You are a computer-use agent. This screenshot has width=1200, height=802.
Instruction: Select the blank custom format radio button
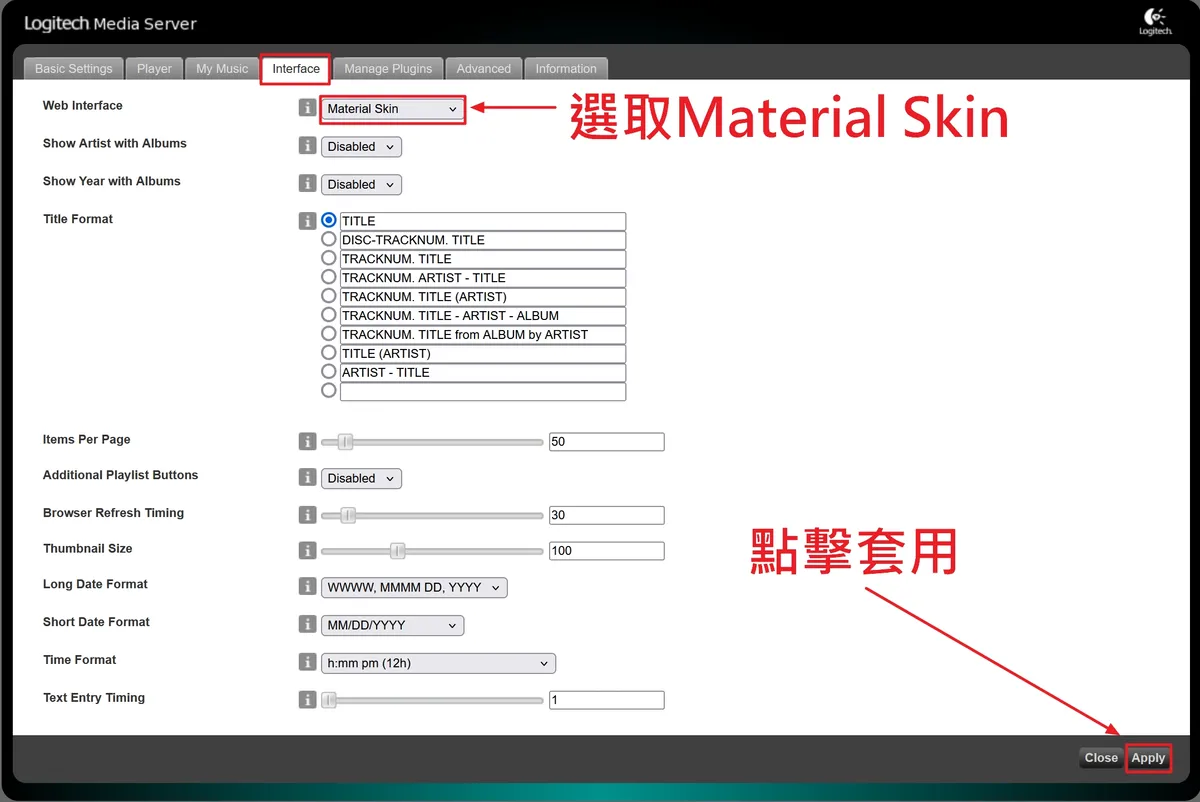[329, 390]
